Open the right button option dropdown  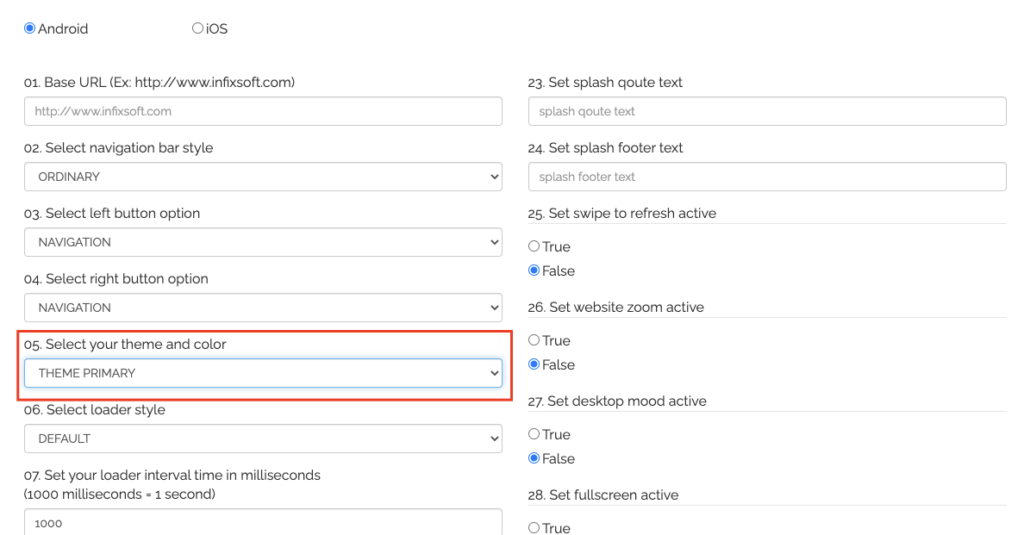pos(263,307)
